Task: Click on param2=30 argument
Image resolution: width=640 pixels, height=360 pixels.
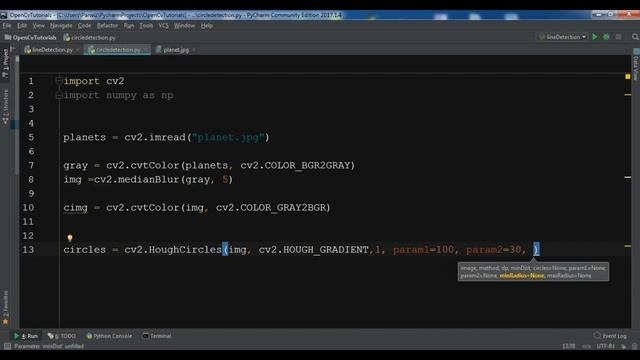Action: click(493, 250)
